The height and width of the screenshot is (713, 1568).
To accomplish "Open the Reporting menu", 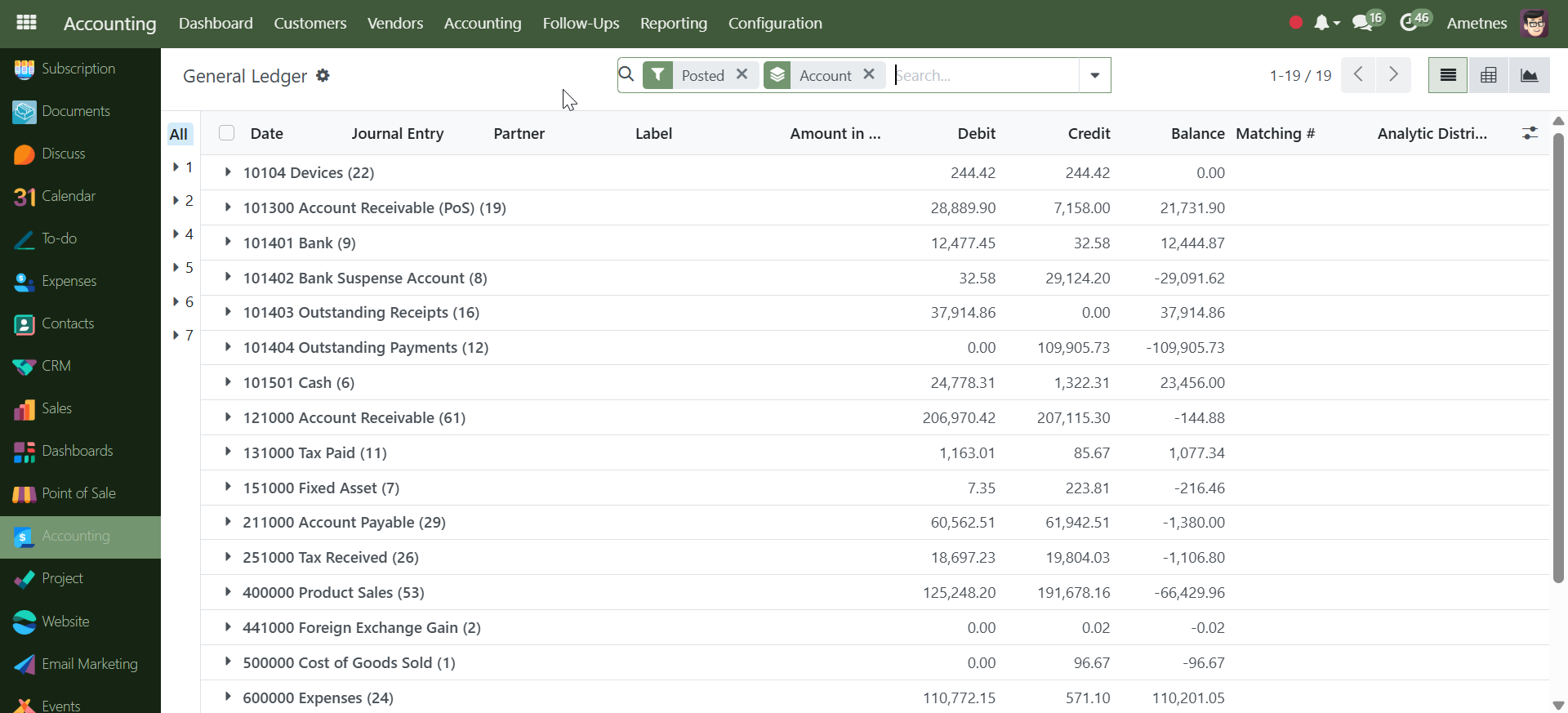I will click(x=673, y=23).
